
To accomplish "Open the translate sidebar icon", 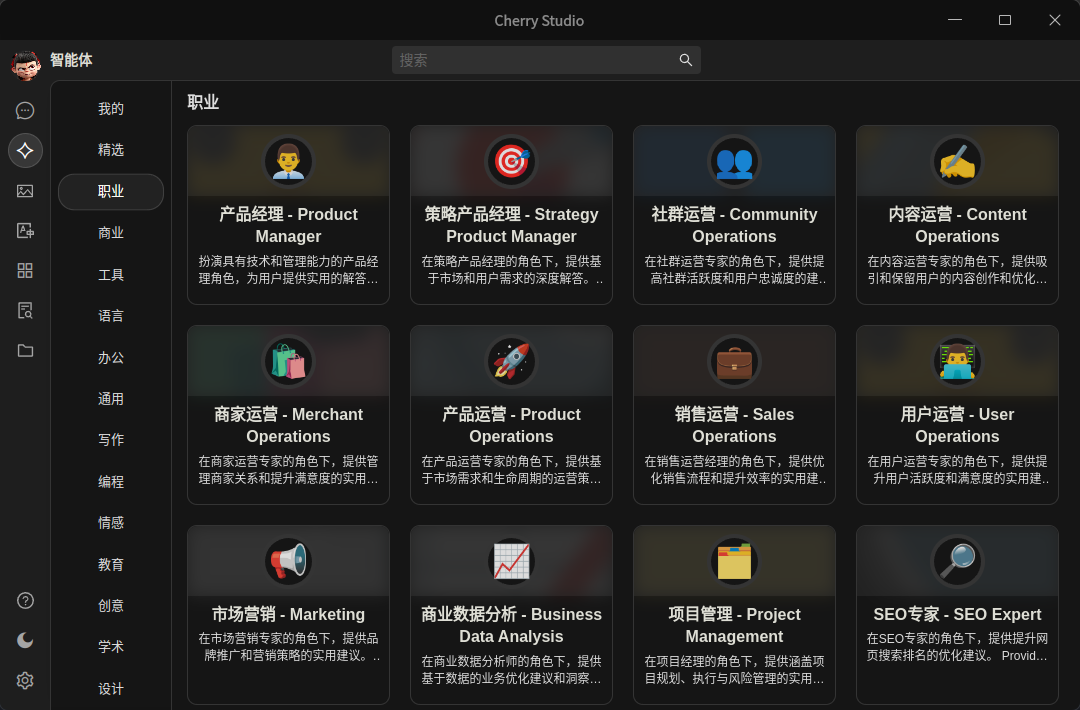I will coord(25,231).
